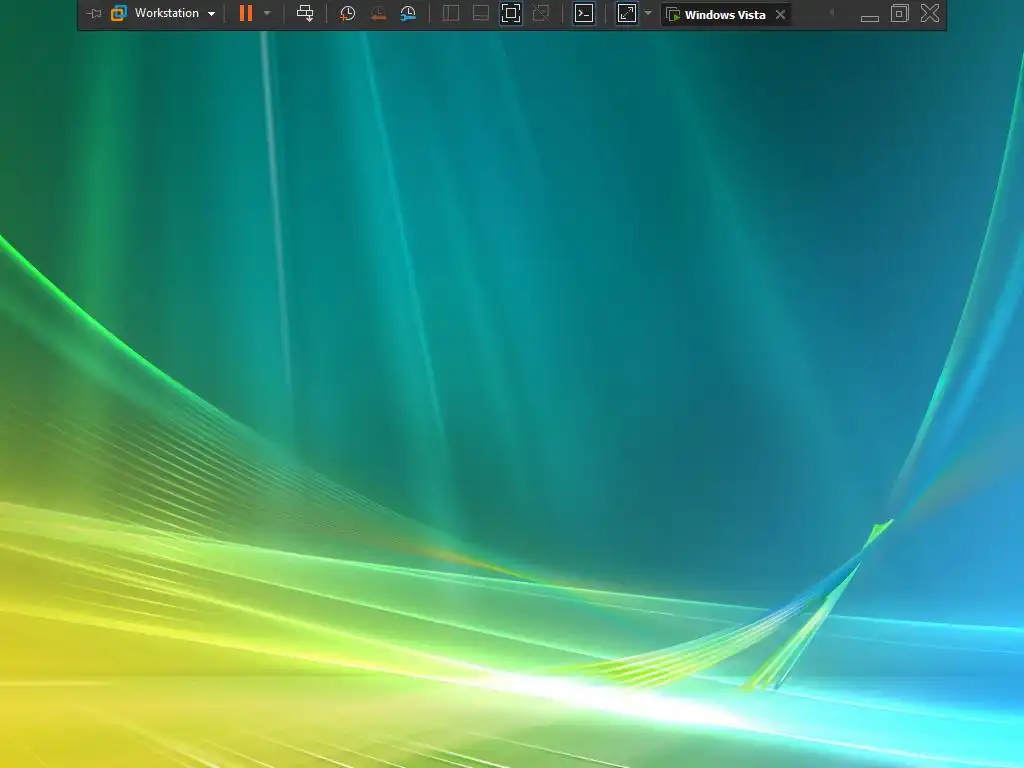
Task: Open the Workstation menu
Action: click(166, 13)
